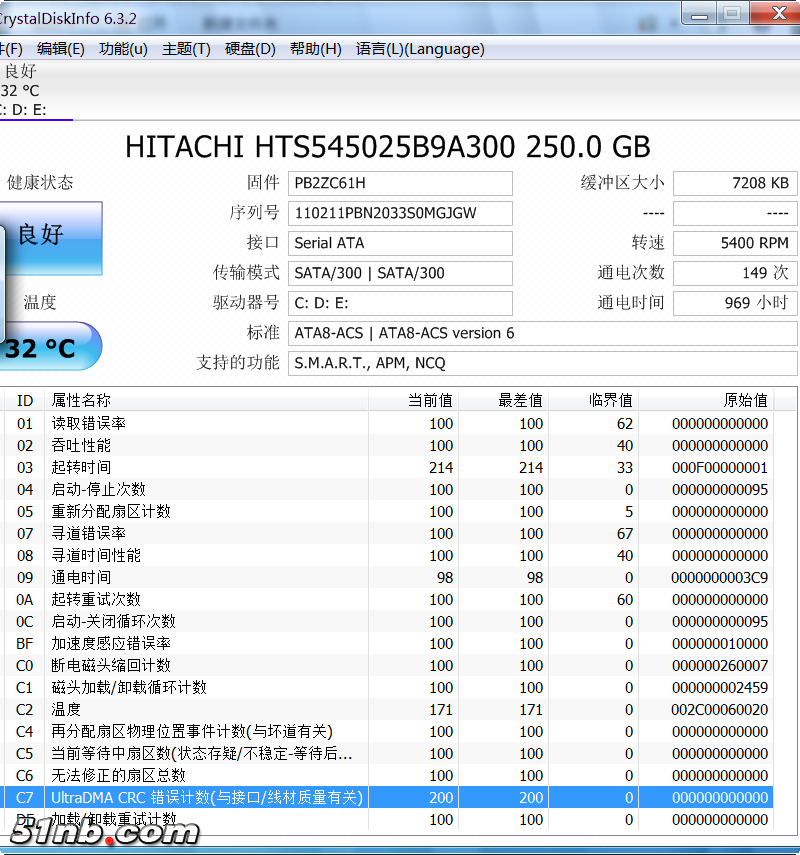Open the 主题(T) theme menu
800x855 pixels.
(x=186, y=49)
